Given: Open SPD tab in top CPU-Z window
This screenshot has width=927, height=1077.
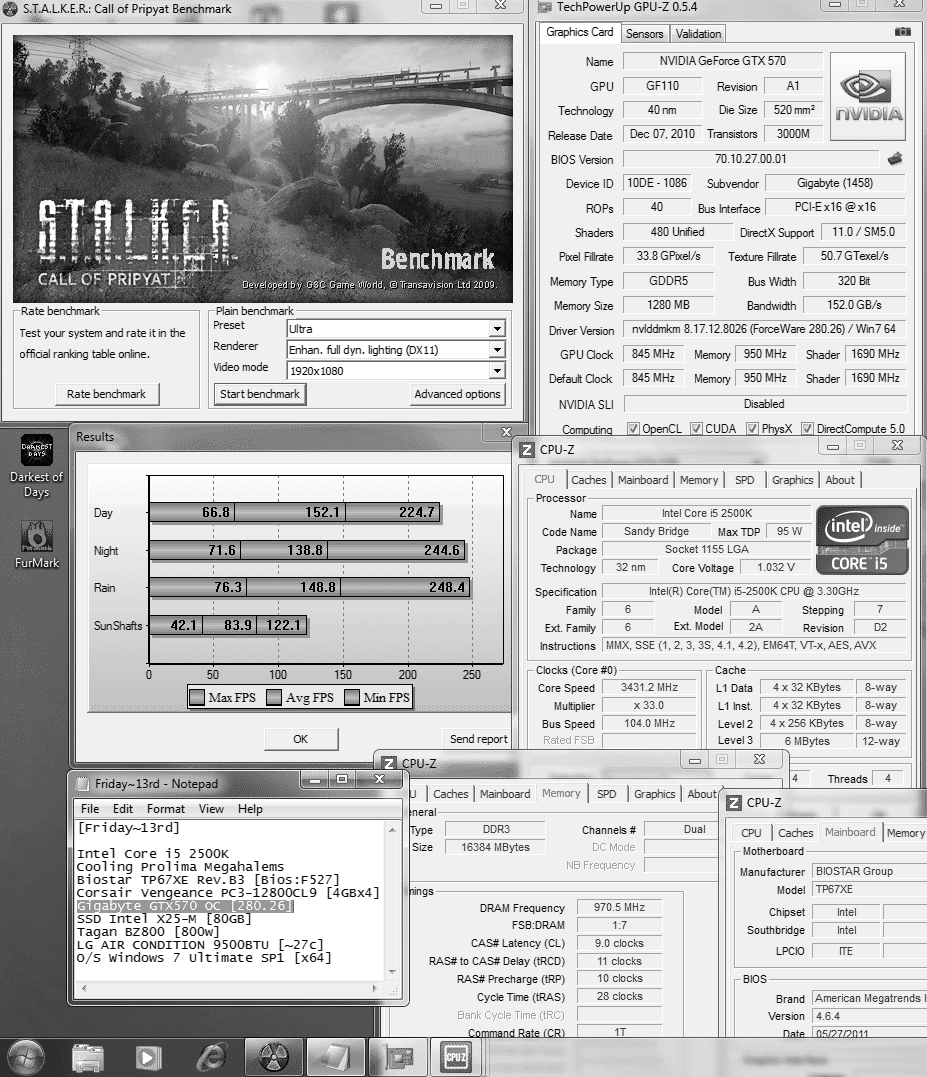Looking at the screenshot, I should point(744,480).
